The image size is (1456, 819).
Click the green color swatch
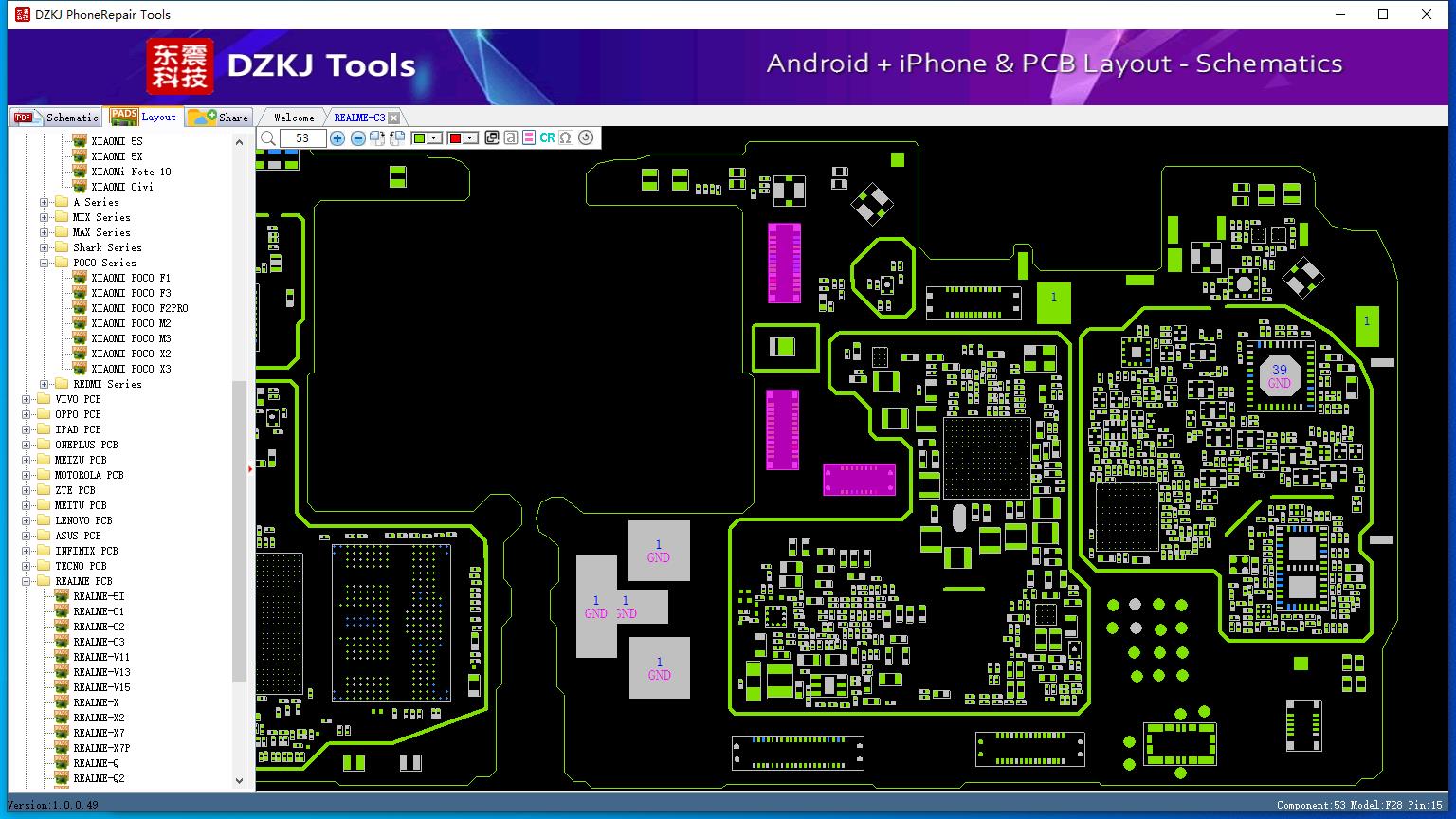coord(419,138)
